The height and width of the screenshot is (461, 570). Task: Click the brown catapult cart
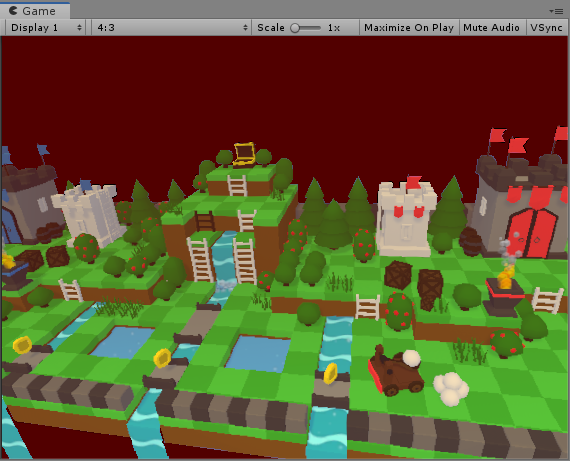[x=396, y=371]
